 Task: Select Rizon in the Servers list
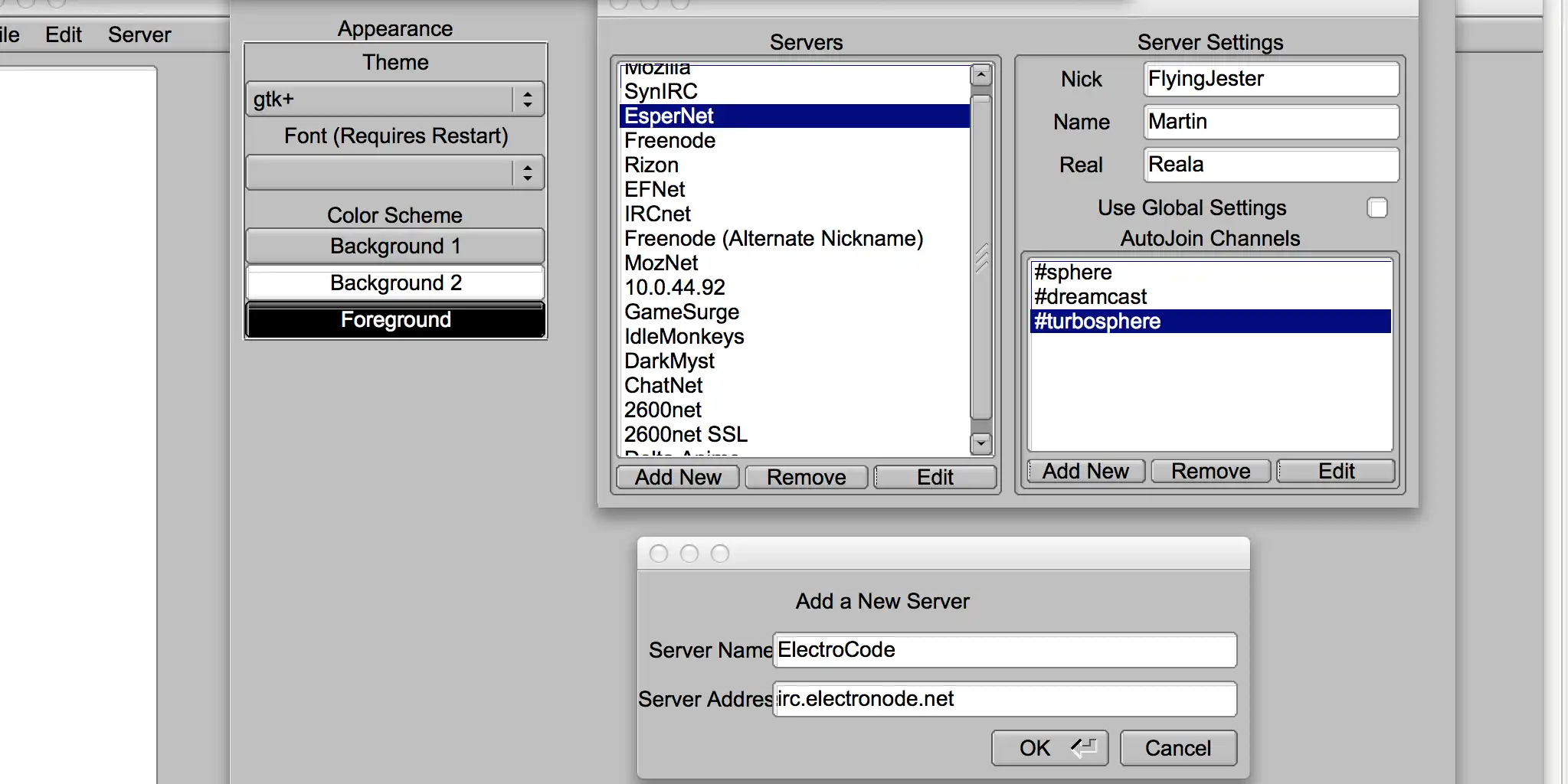[x=794, y=165]
